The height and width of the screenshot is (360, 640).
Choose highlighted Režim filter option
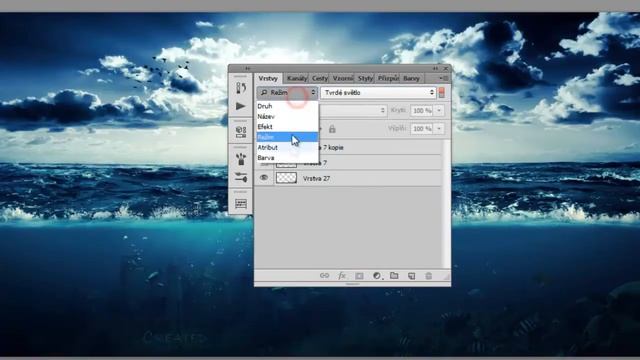coord(287,137)
